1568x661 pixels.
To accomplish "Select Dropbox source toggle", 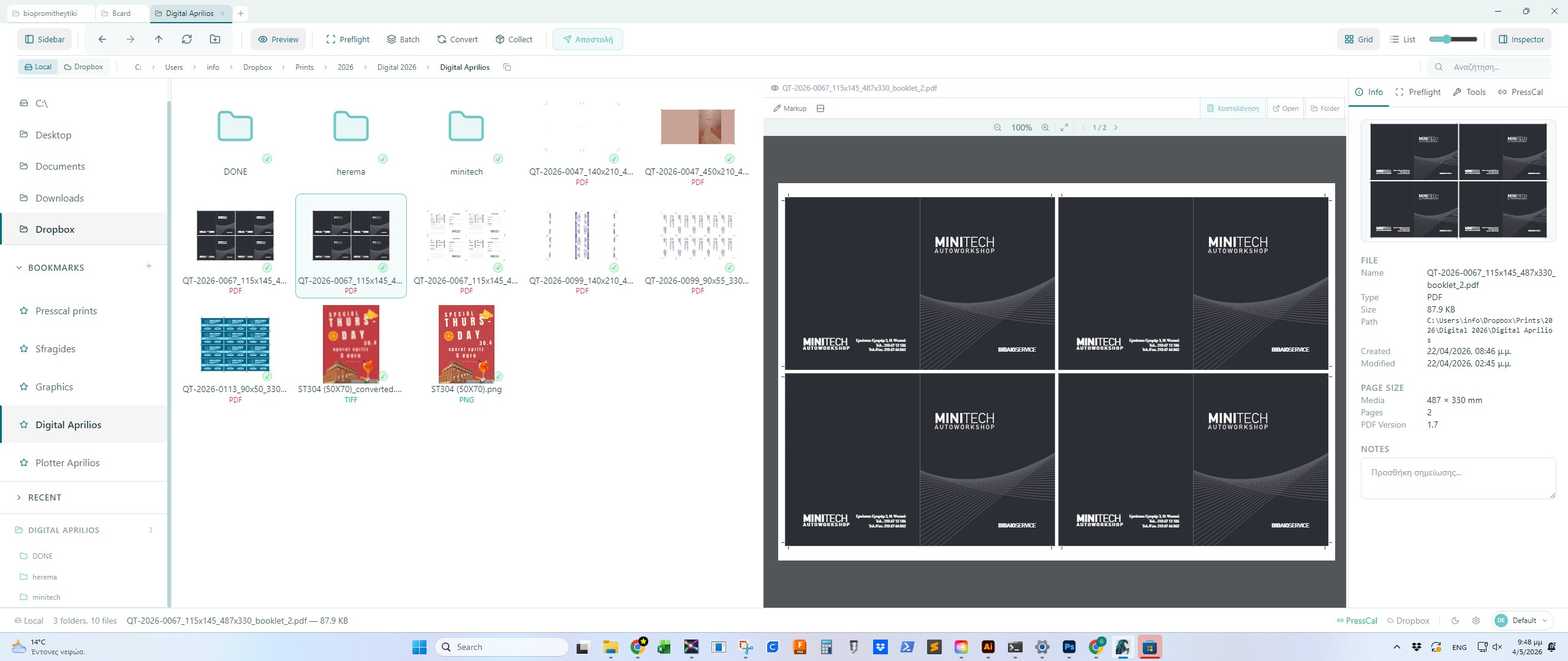I will (x=84, y=67).
